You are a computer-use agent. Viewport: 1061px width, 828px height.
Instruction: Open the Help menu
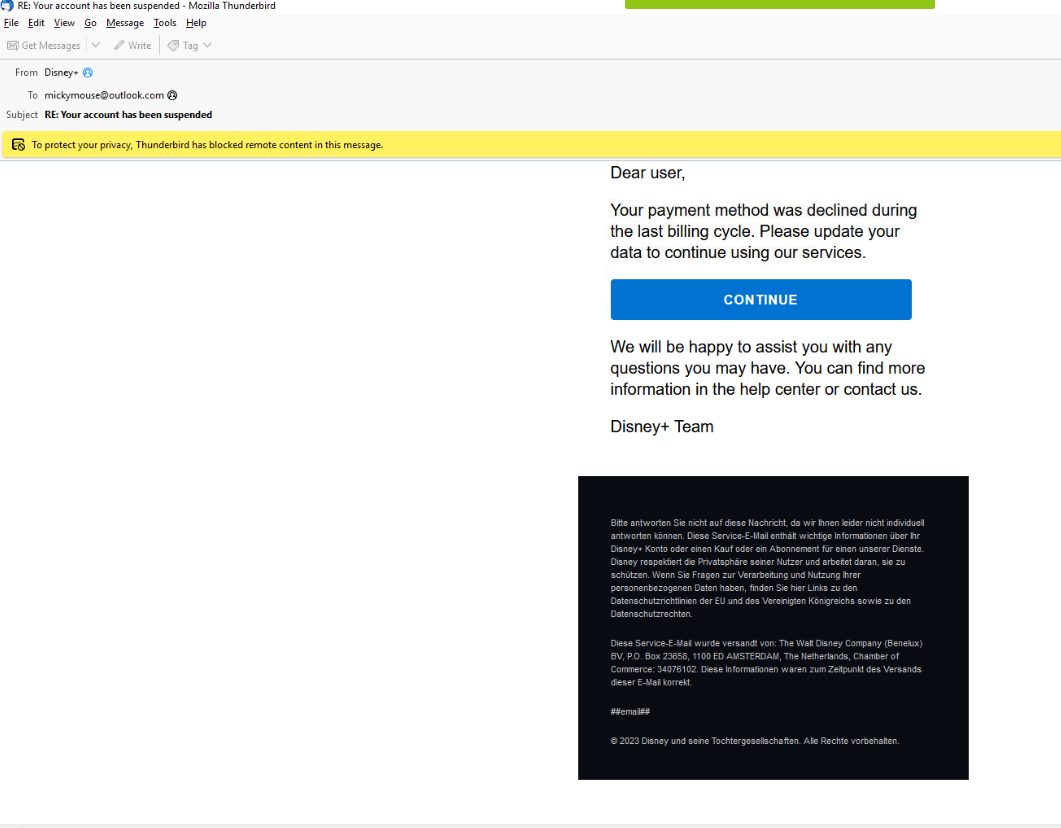196,23
